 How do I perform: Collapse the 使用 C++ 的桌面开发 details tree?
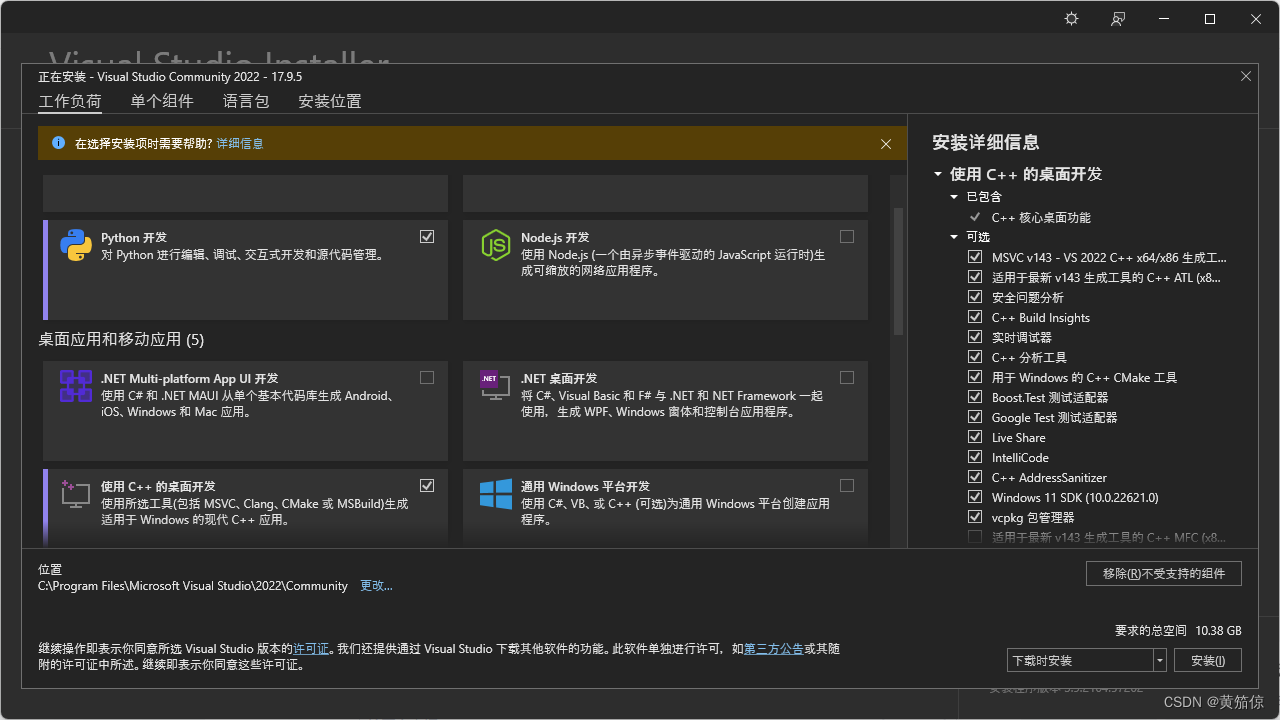[x=938, y=174]
